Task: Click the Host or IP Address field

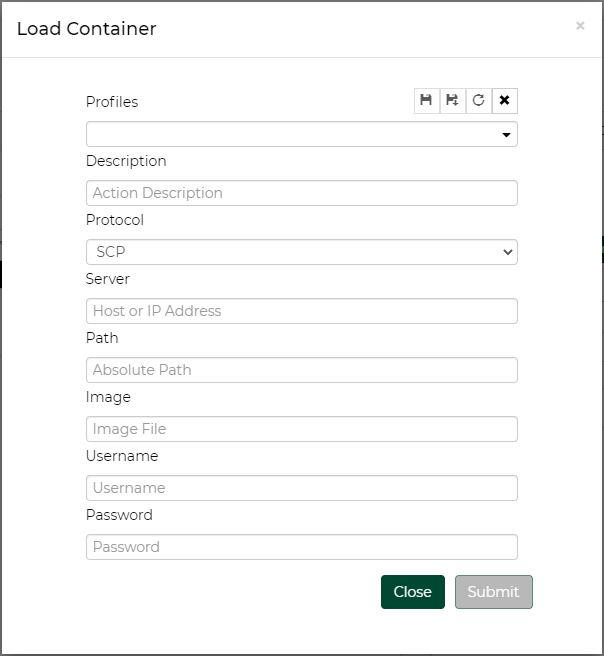Action: point(301,311)
